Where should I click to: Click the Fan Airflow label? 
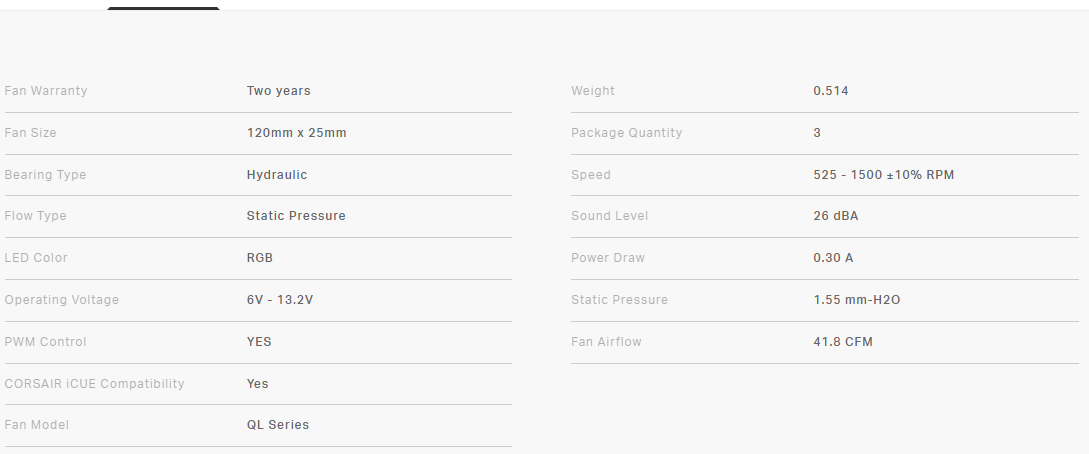[x=606, y=342]
